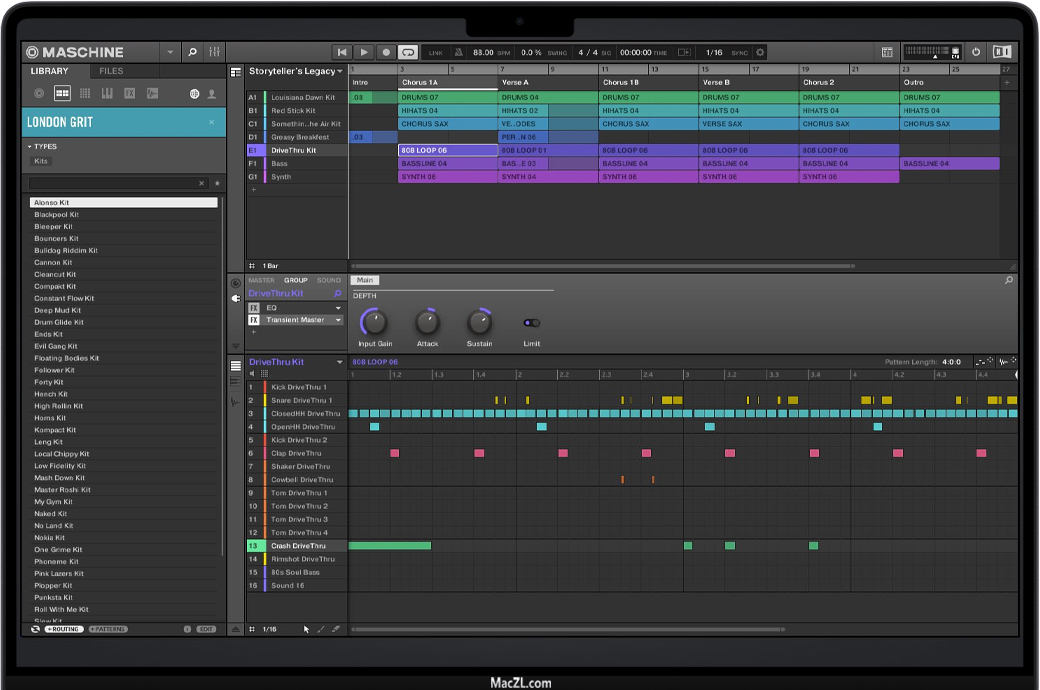The height and width of the screenshot is (690, 1040).
Task: Expand the Transient Master plugin dropdown
Action: 338,320
